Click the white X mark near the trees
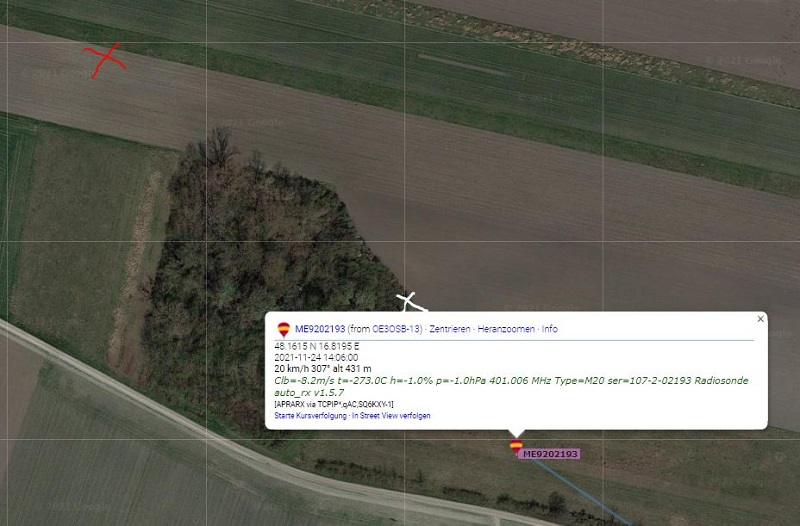 click(x=410, y=302)
